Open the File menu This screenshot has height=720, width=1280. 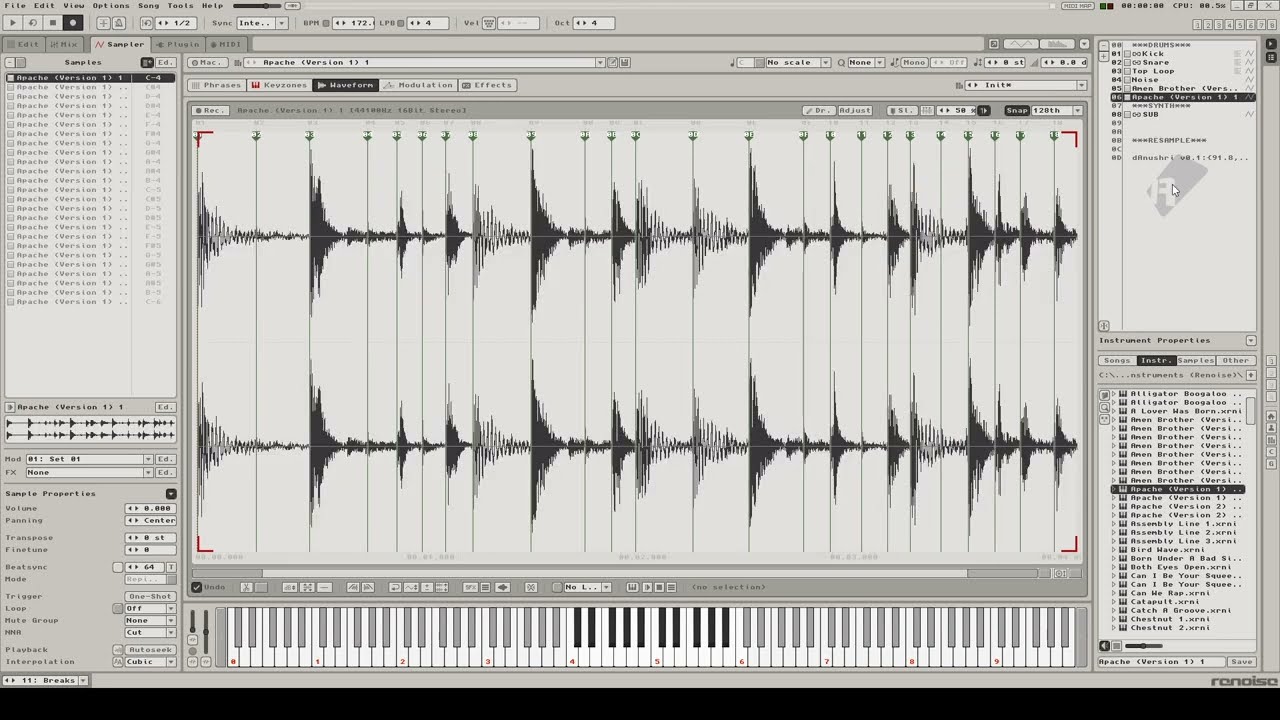click(x=15, y=5)
